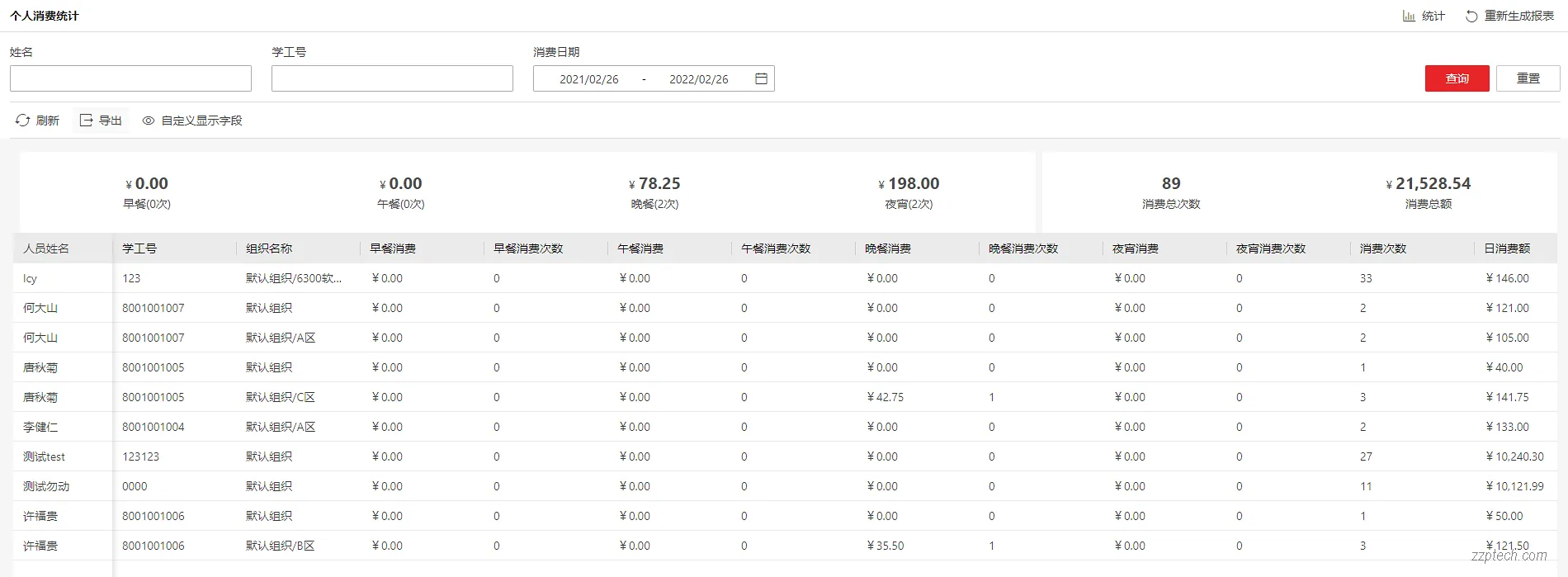This screenshot has height=577, width=1568.
Task: Click the regenerate report icon
Action: 1471,17
